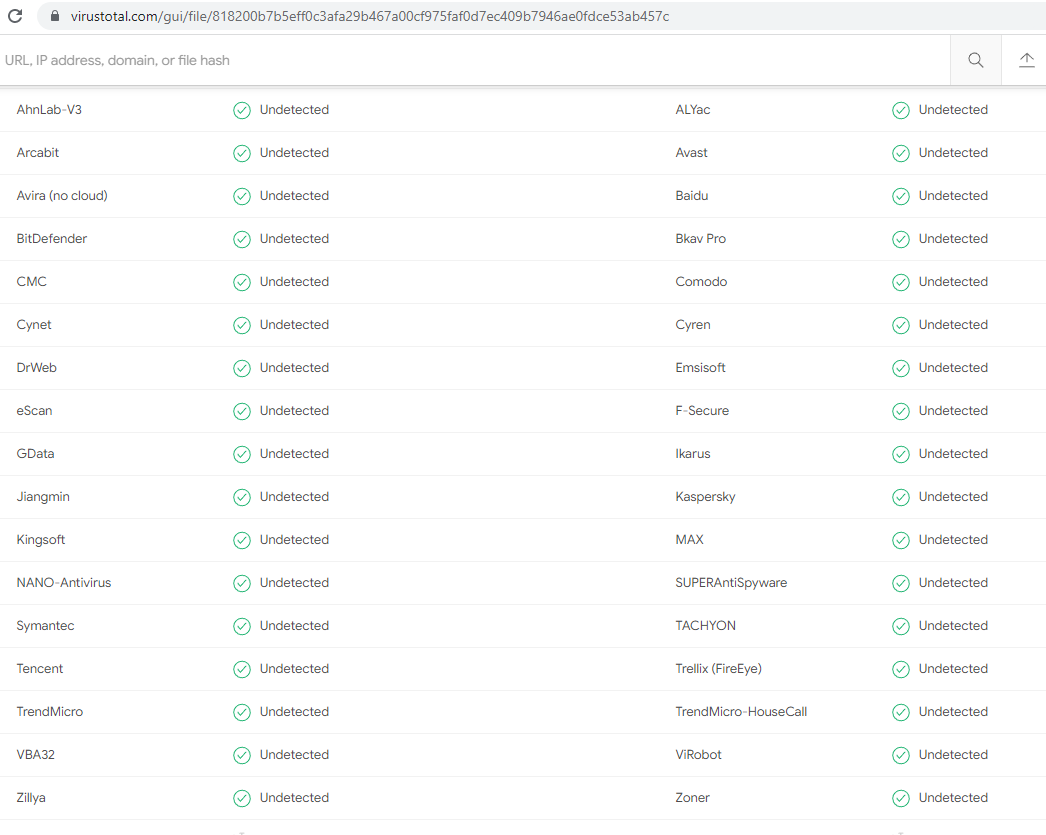
Task: Click the green checkmark next to Kaspersky
Action: coord(900,497)
